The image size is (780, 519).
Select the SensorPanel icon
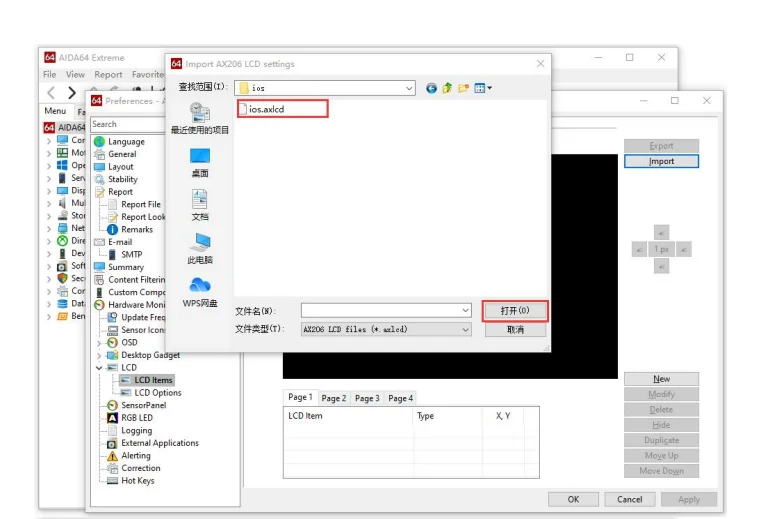(x=112, y=406)
